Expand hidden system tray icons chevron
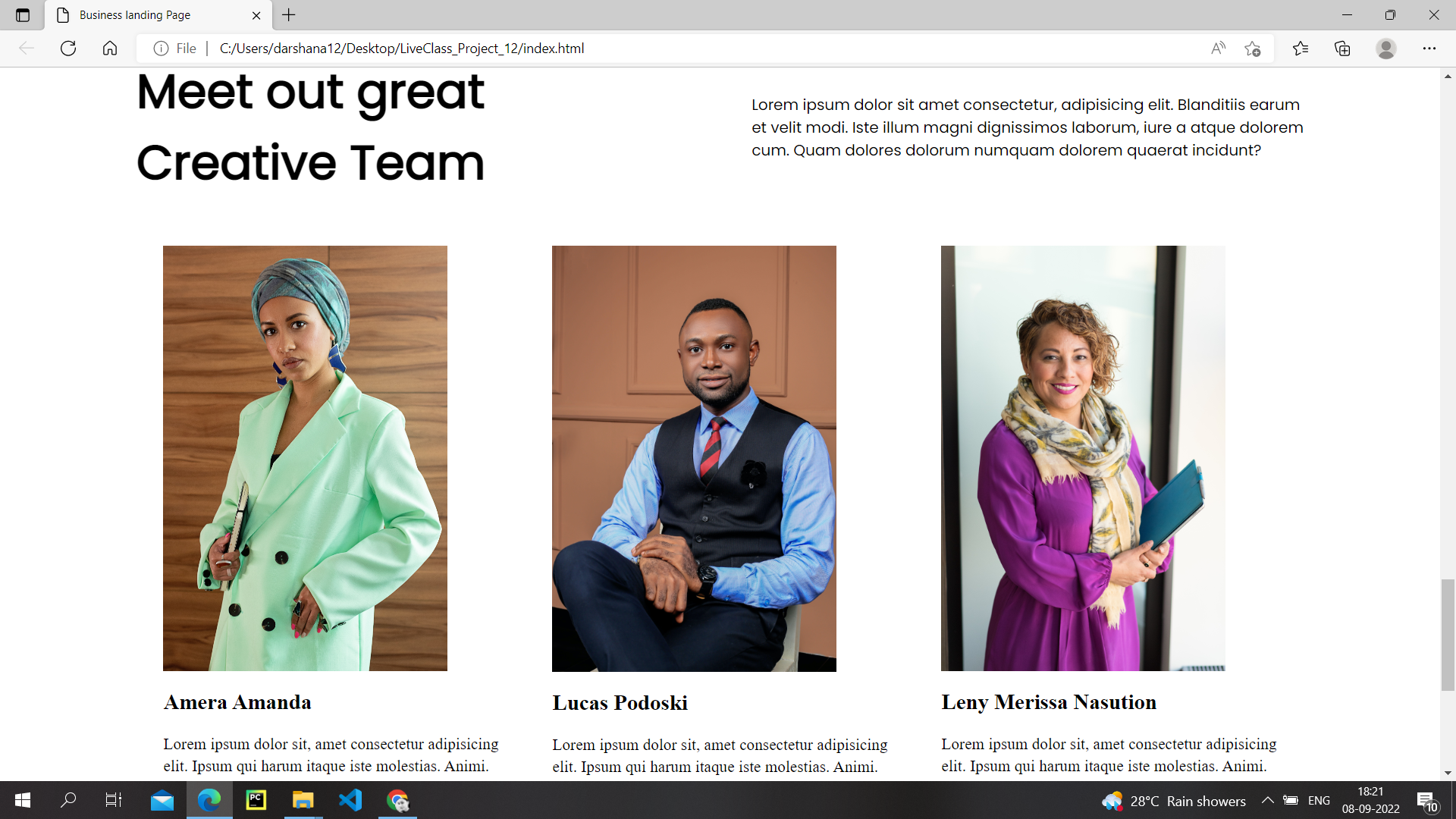The image size is (1456, 819). (x=1267, y=801)
